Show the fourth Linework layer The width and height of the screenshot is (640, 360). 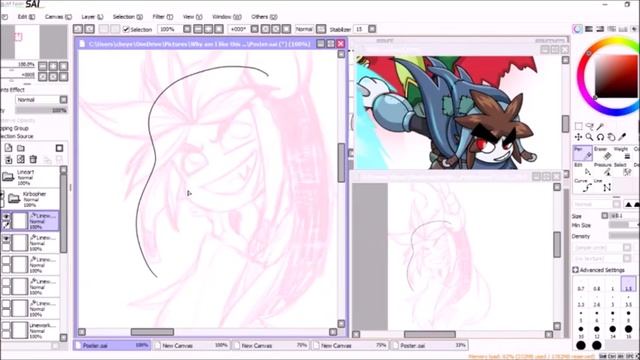pos(6,282)
